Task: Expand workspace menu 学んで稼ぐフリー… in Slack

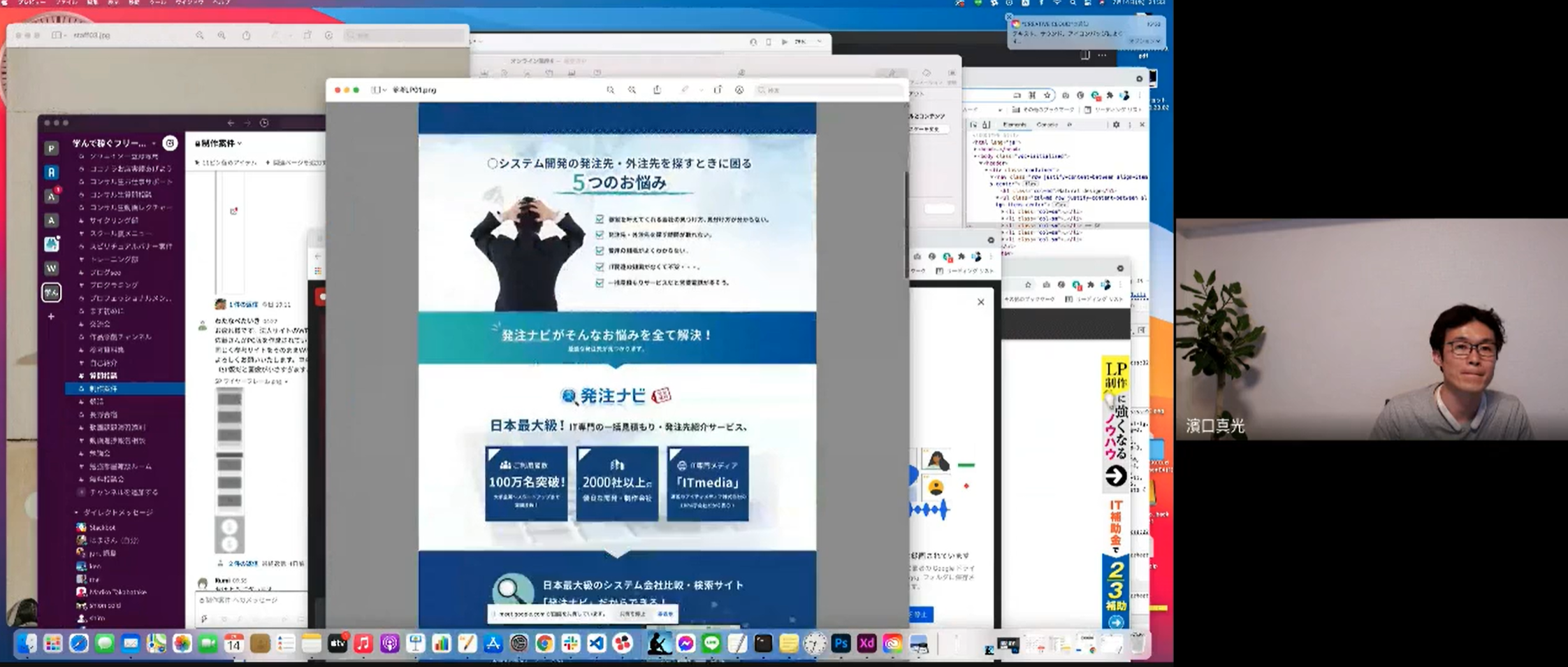Action: click(x=115, y=143)
